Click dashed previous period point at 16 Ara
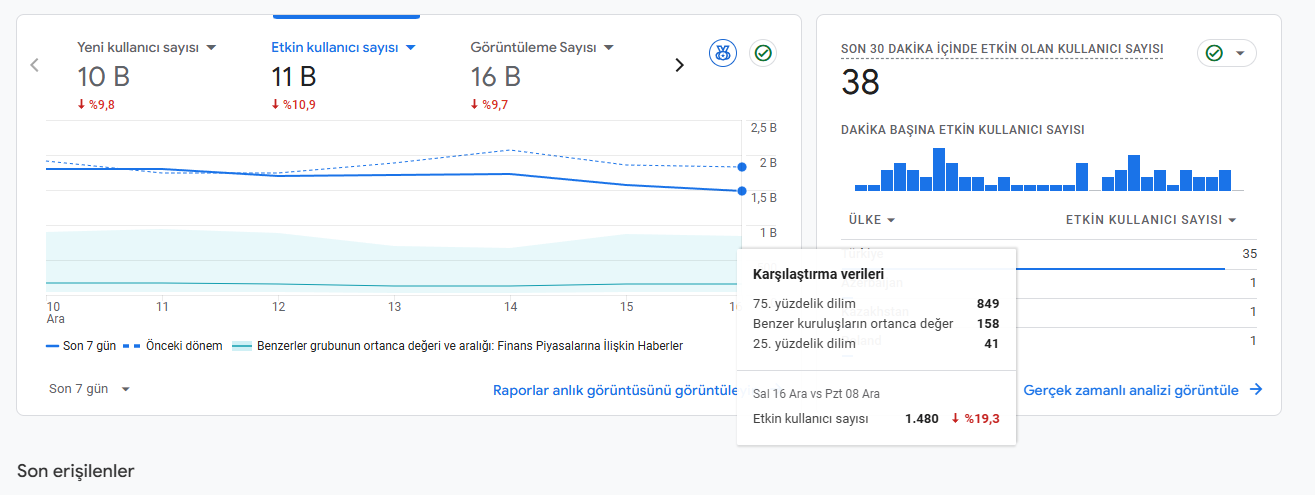The height and width of the screenshot is (495, 1315). coord(742,167)
